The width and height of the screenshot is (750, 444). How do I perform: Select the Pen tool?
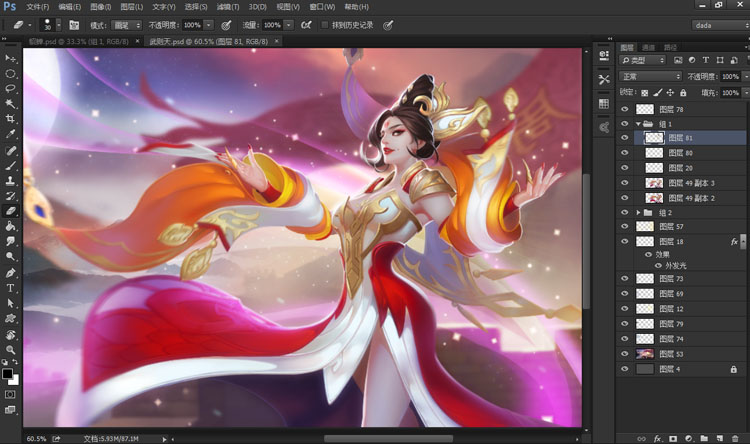(10, 273)
